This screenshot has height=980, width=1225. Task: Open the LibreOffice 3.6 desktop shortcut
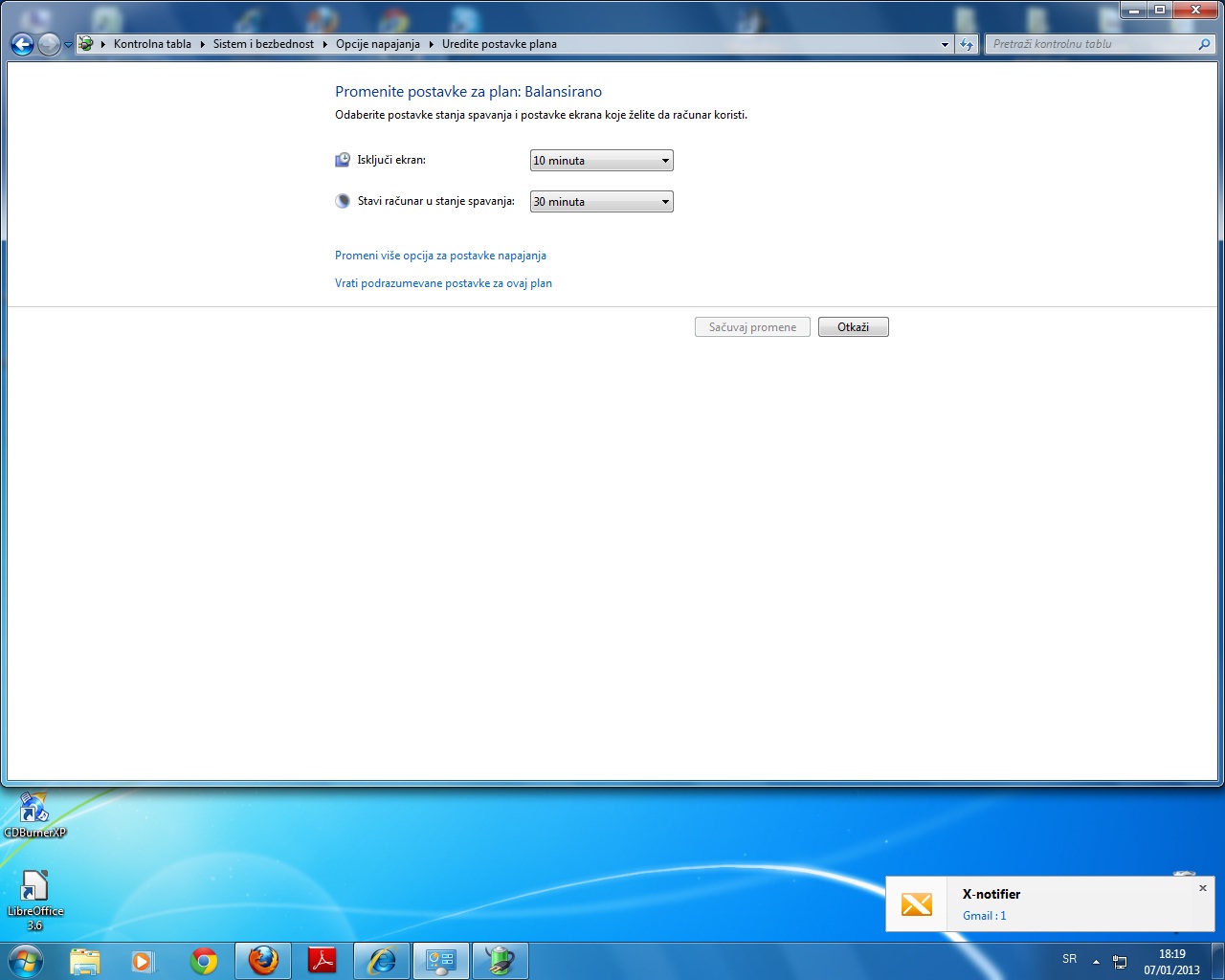pyautogui.click(x=35, y=901)
